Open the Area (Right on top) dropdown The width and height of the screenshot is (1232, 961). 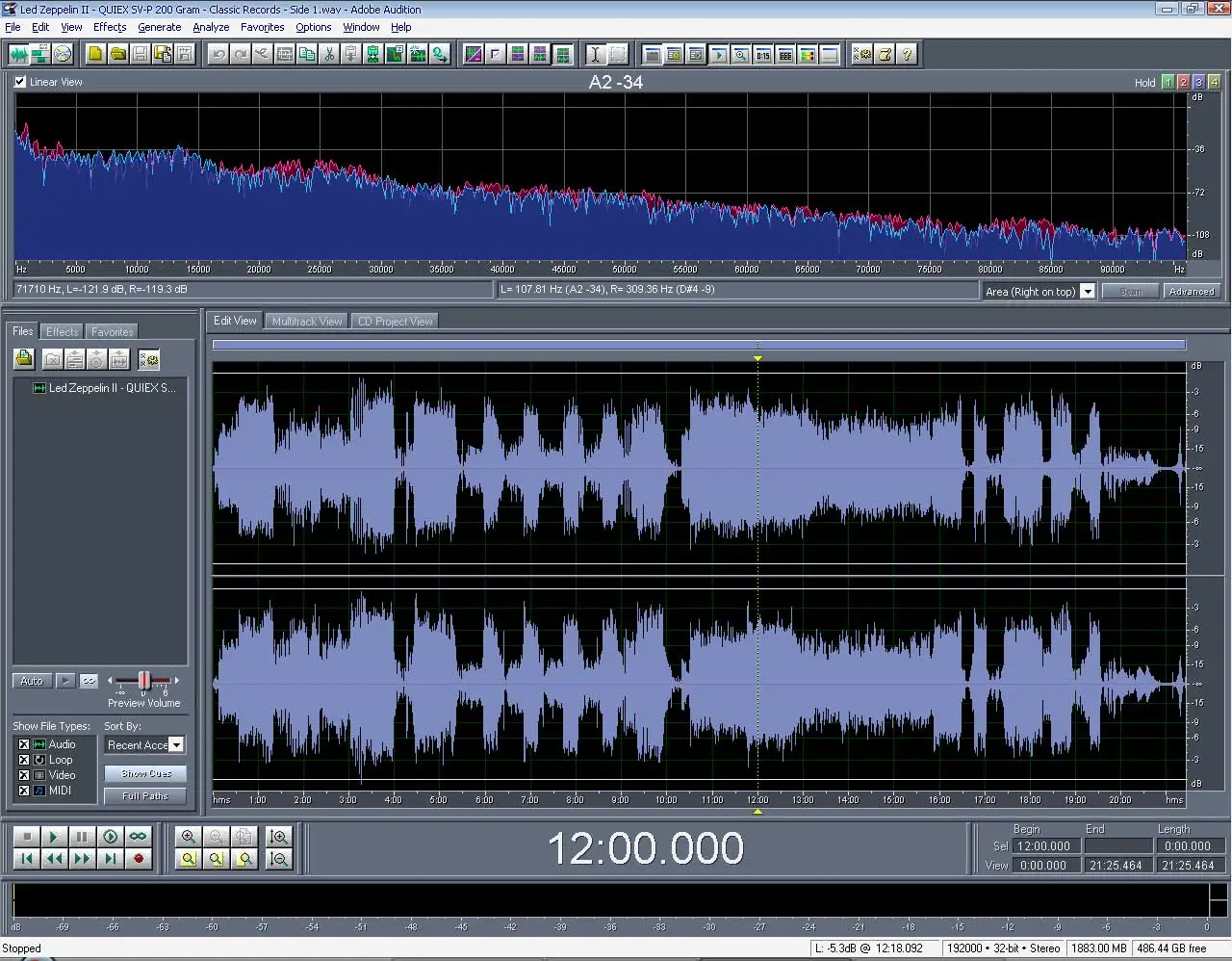click(x=1088, y=291)
